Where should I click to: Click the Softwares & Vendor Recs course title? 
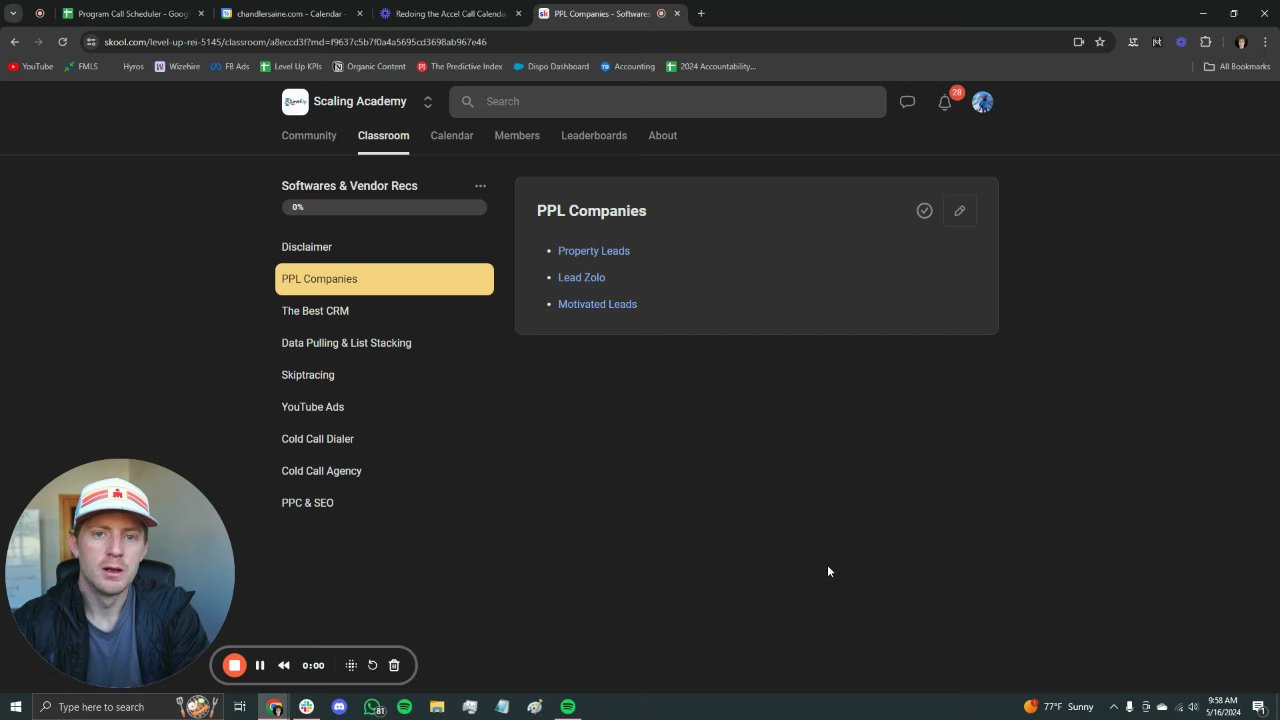(349, 186)
